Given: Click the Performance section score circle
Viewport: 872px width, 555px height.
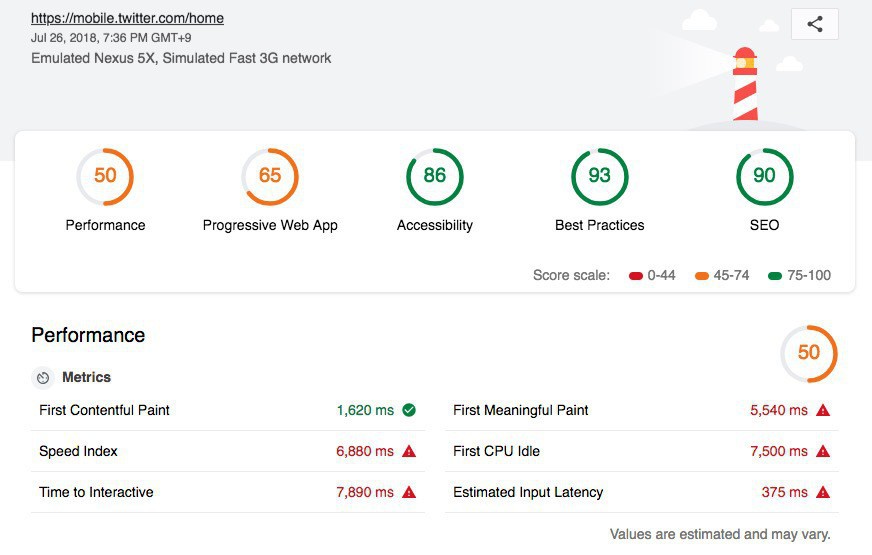Looking at the screenshot, I should [x=808, y=353].
